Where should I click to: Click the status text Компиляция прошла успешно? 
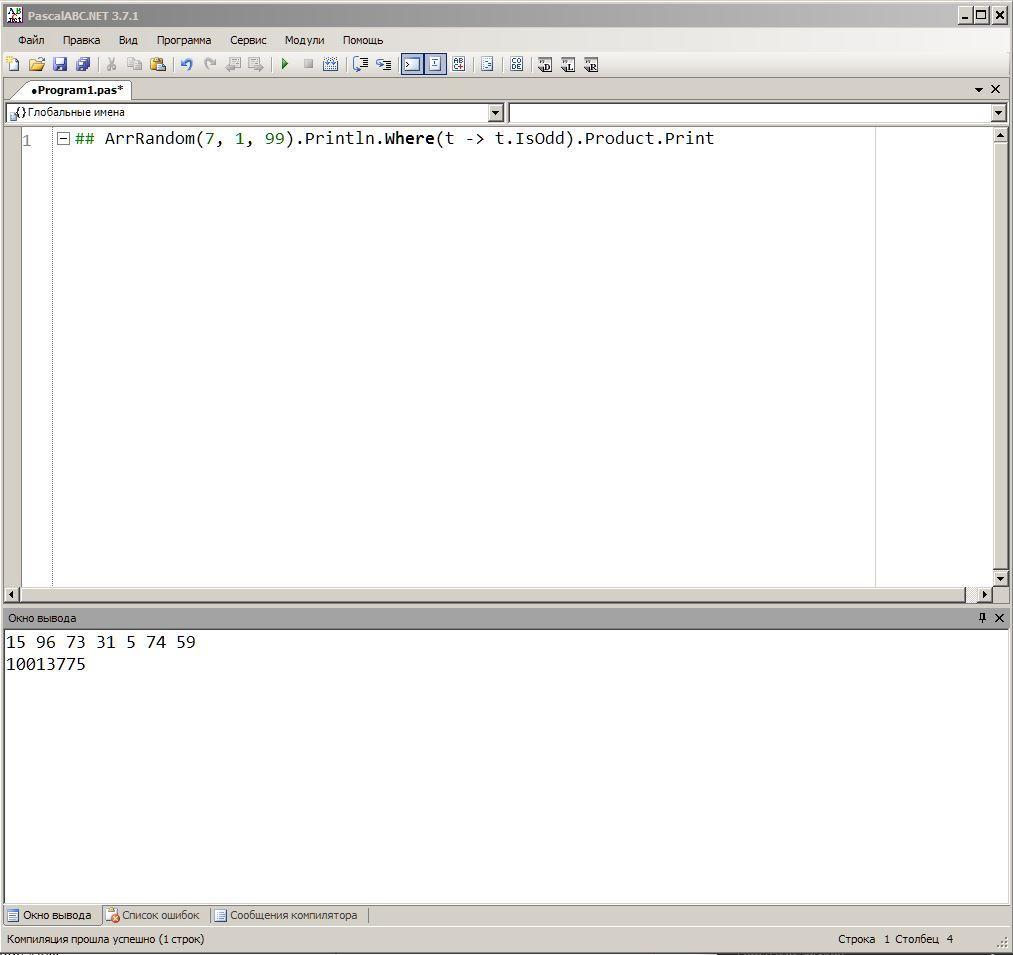[105, 939]
